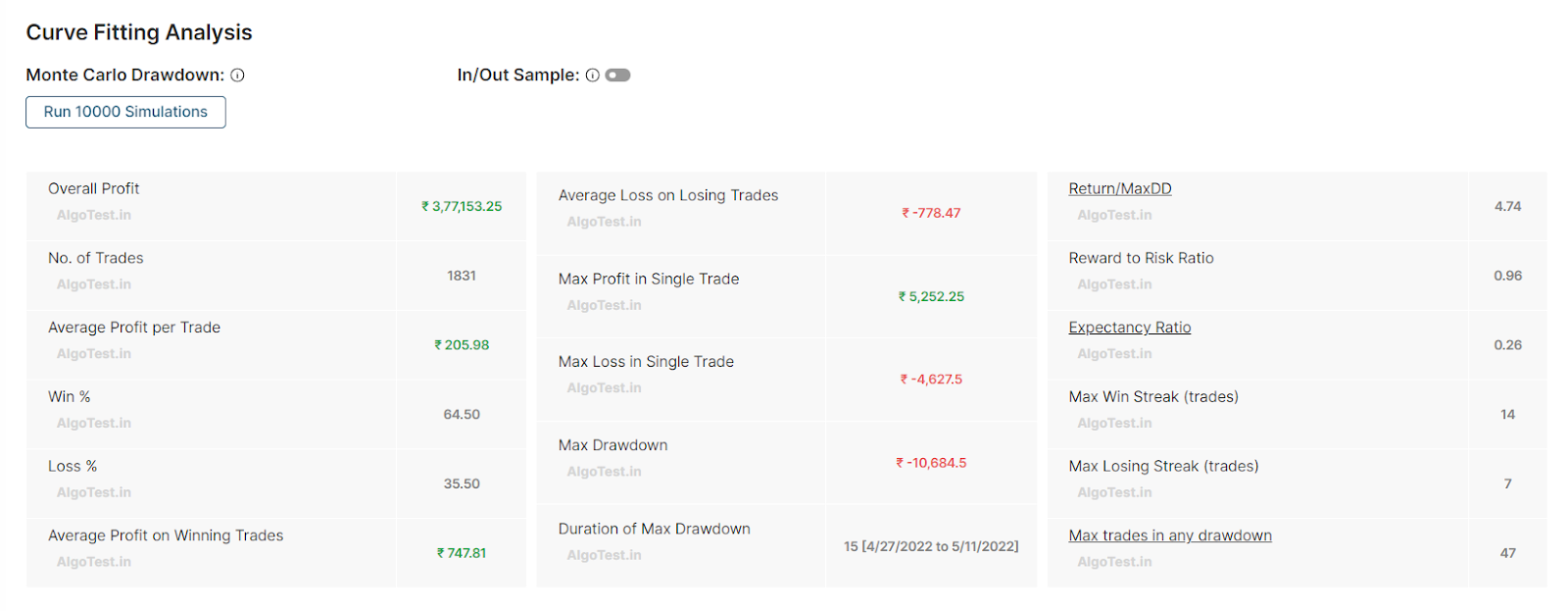The width and height of the screenshot is (1568, 611).
Task: Click Max Profit in Single Trade value
Action: pyautogui.click(x=931, y=296)
